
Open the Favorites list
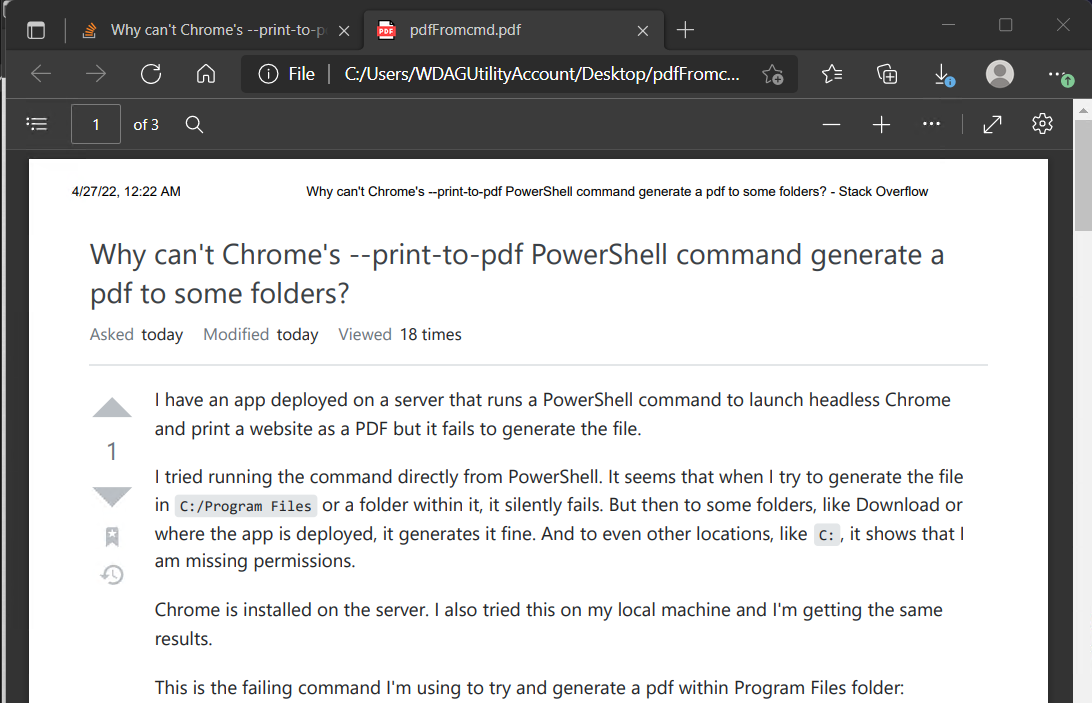click(x=832, y=74)
